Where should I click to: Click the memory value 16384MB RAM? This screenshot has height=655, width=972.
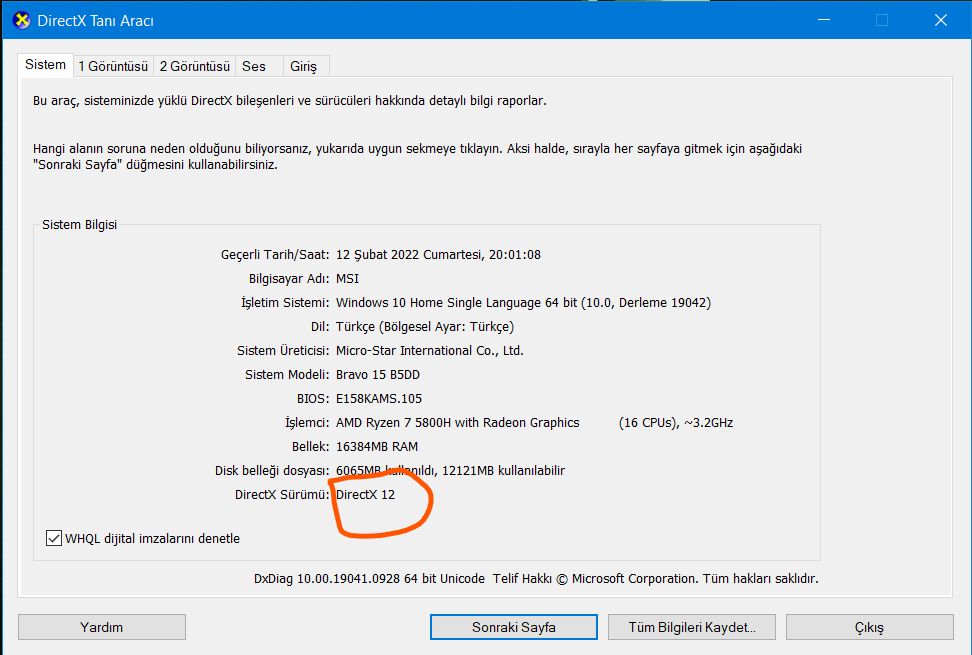(377, 447)
